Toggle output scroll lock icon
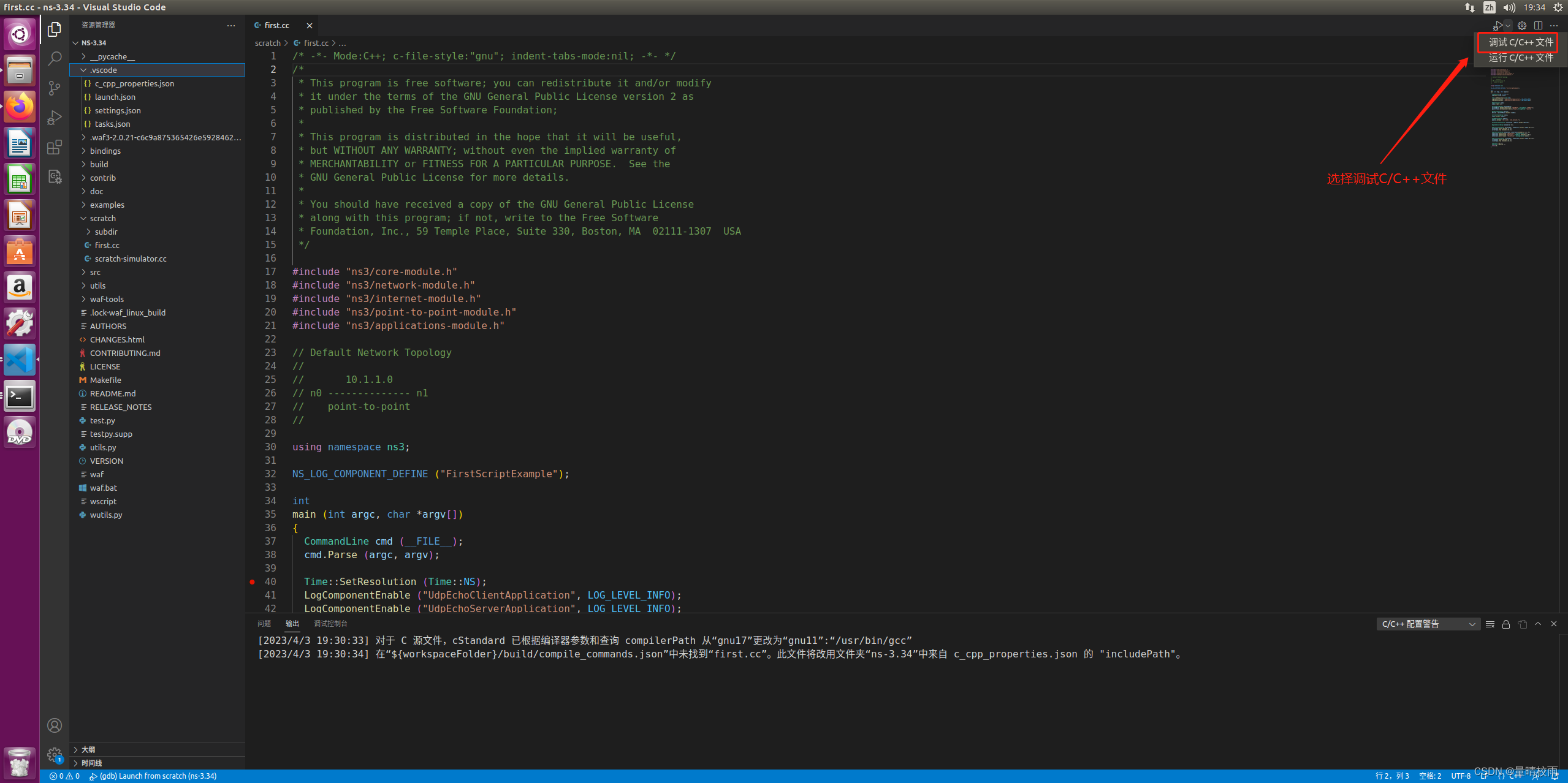Screen dimensions: 1568x783 1506,624
